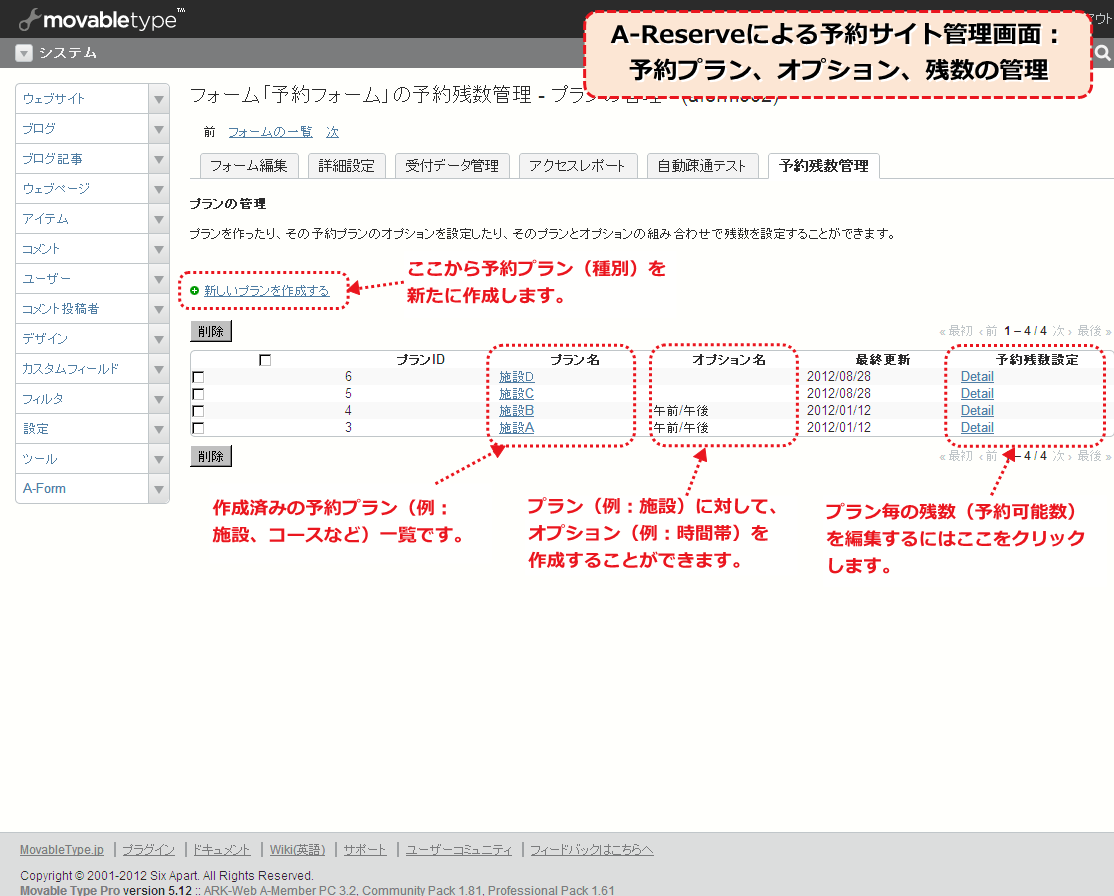The height and width of the screenshot is (896, 1114).
Task: Click the search magnifier icon
Action: 1103,53
